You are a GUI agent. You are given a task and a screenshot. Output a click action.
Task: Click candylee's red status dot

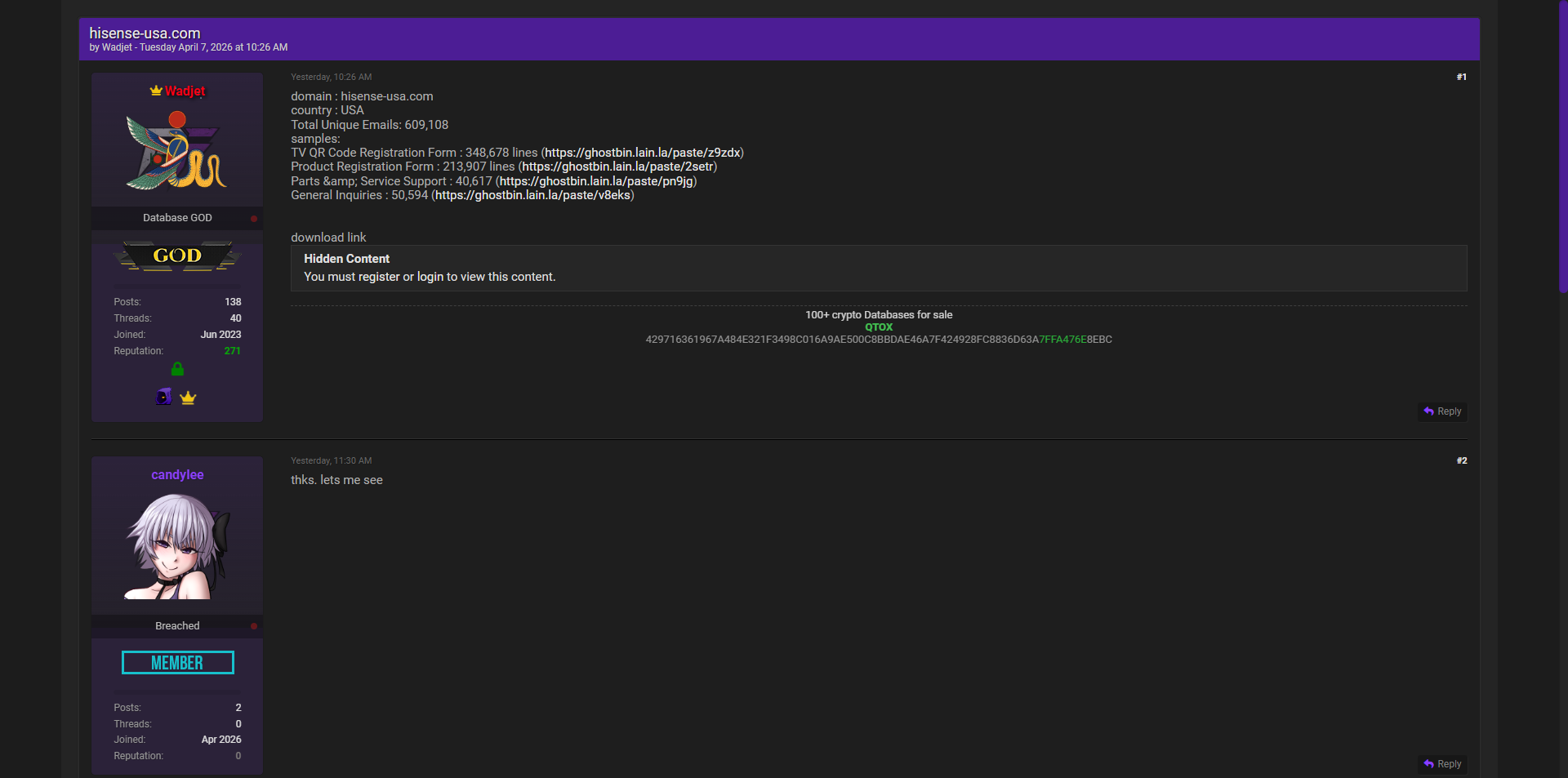[x=254, y=626]
